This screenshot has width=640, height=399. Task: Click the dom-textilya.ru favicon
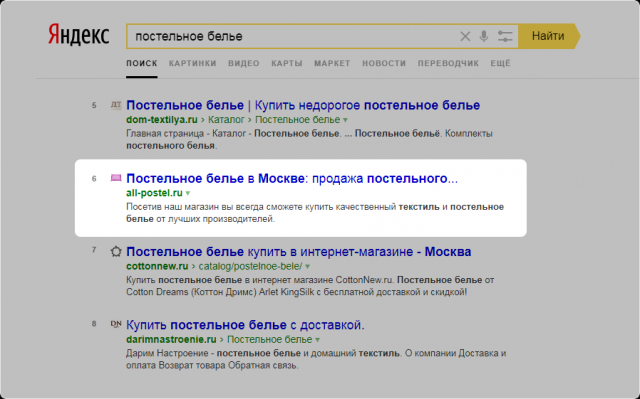[x=116, y=105]
